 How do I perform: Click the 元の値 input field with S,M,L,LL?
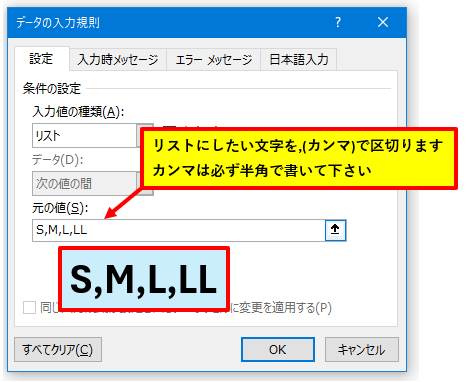click(x=179, y=230)
